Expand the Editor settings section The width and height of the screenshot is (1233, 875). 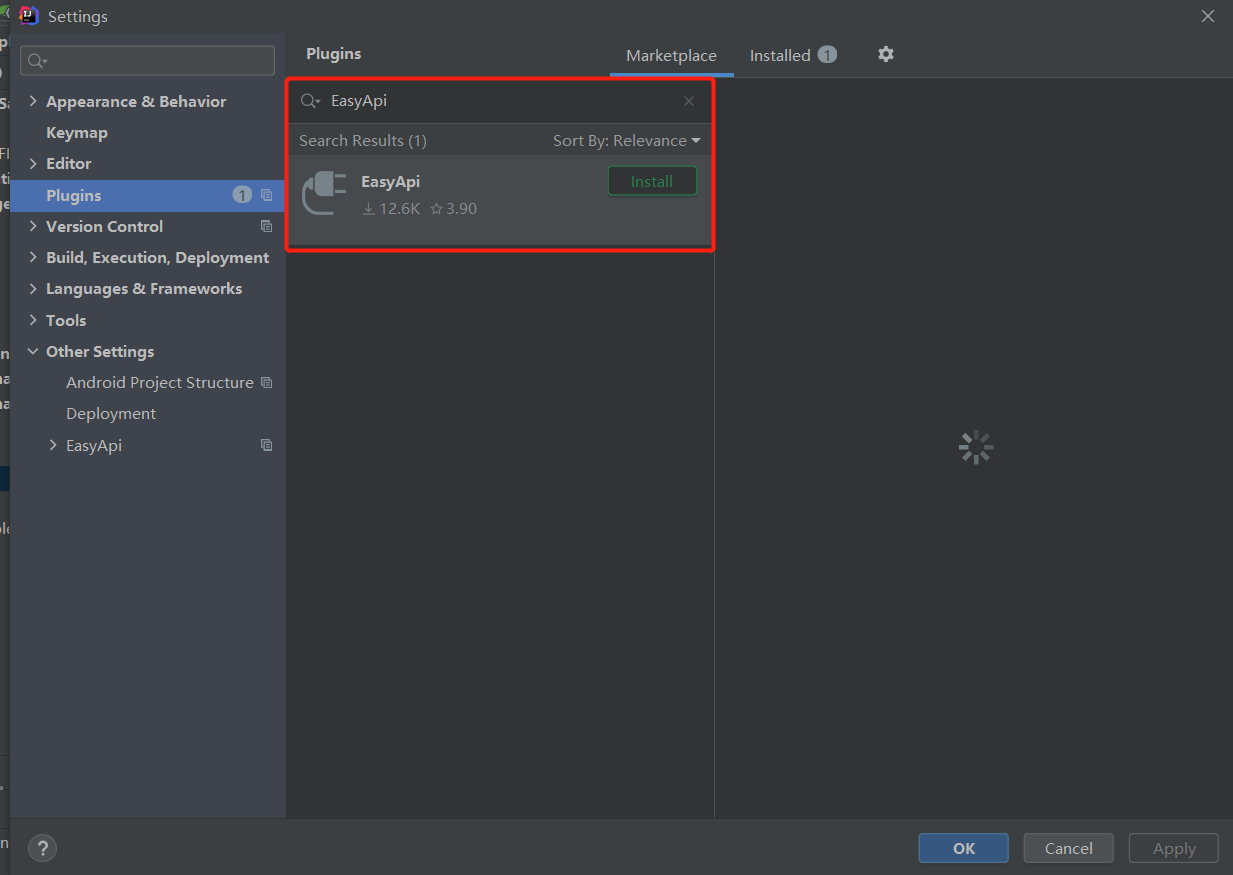point(34,163)
